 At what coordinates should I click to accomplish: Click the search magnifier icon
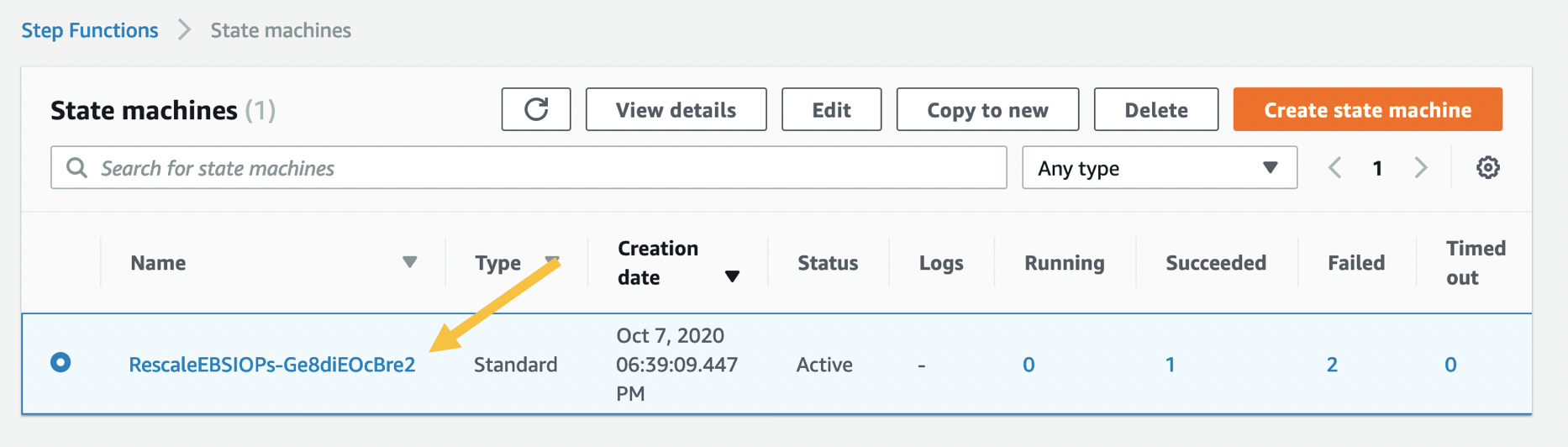pyautogui.click(x=76, y=168)
